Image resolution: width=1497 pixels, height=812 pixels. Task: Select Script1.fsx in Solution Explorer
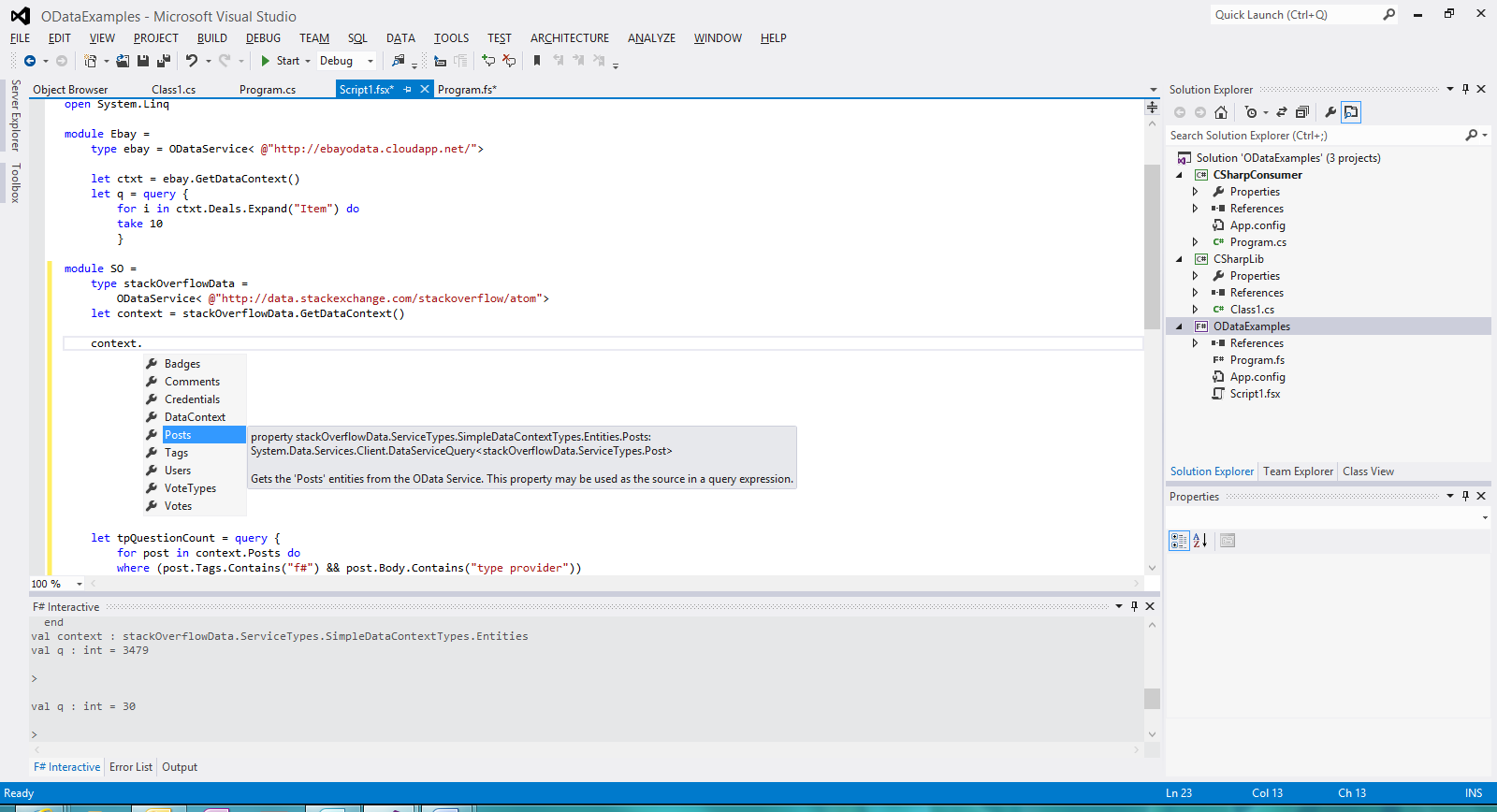pyautogui.click(x=1255, y=394)
